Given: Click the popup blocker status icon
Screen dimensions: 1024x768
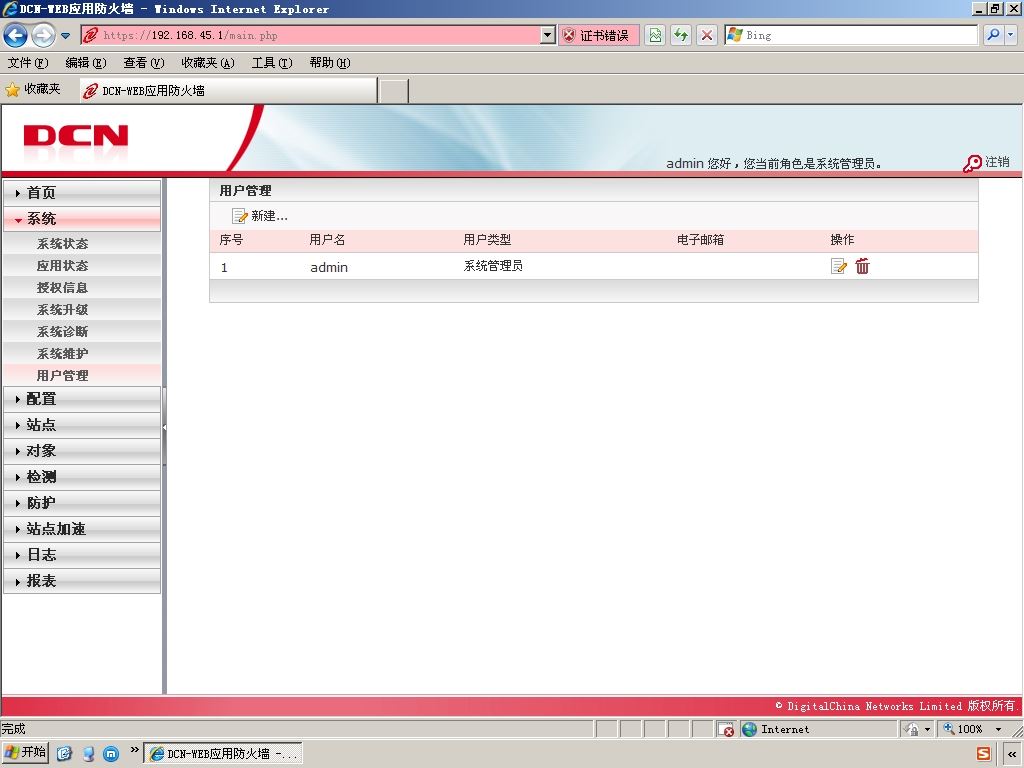Looking at the screenshot, I should [726, 729].
